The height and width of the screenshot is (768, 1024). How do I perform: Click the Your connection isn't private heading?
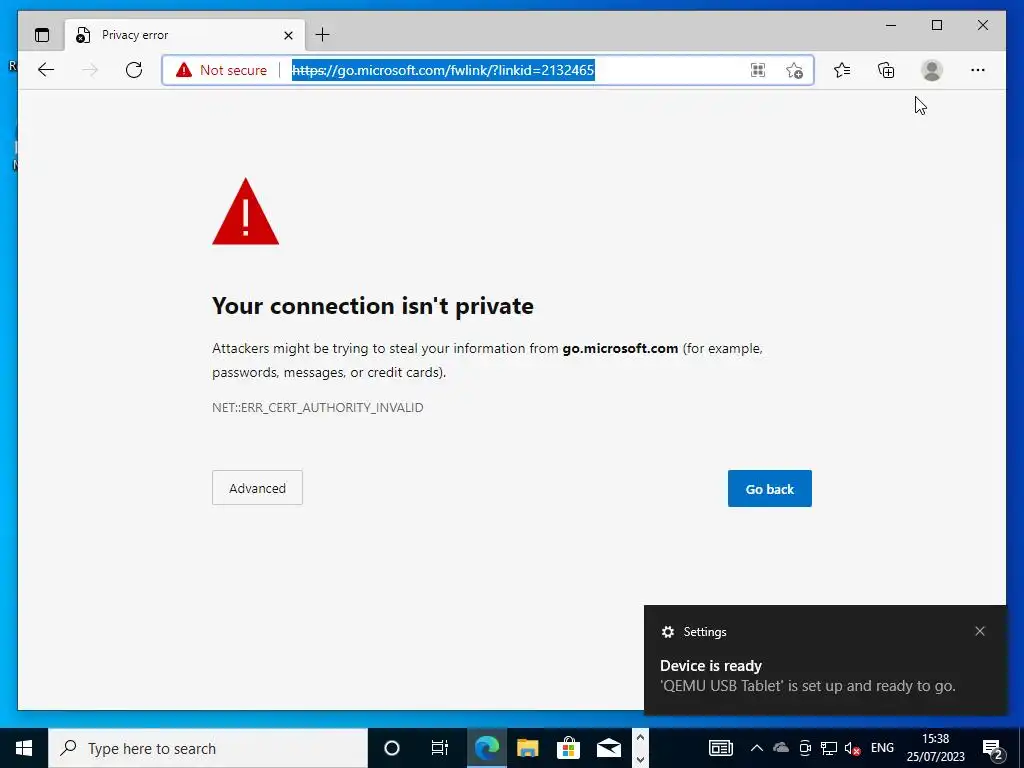373,306
